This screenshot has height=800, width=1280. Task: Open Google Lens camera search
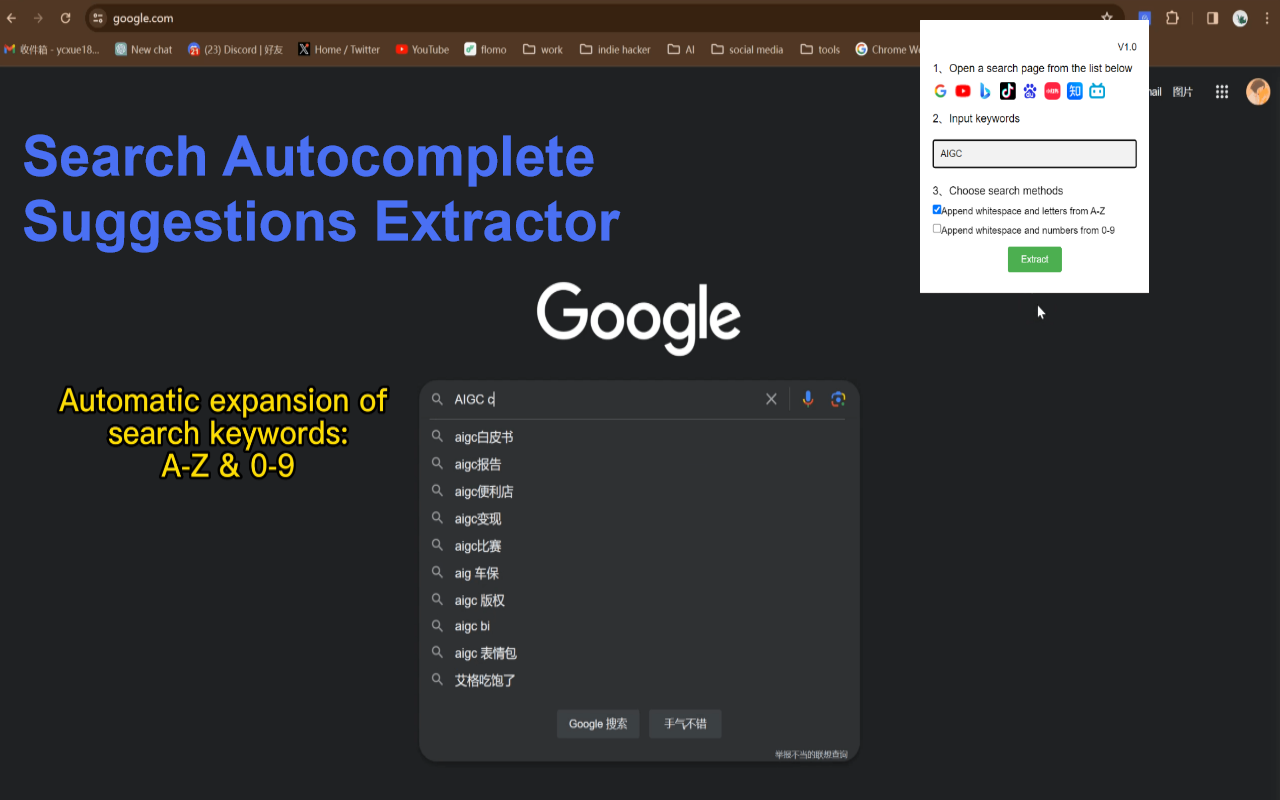pos(837,398)
